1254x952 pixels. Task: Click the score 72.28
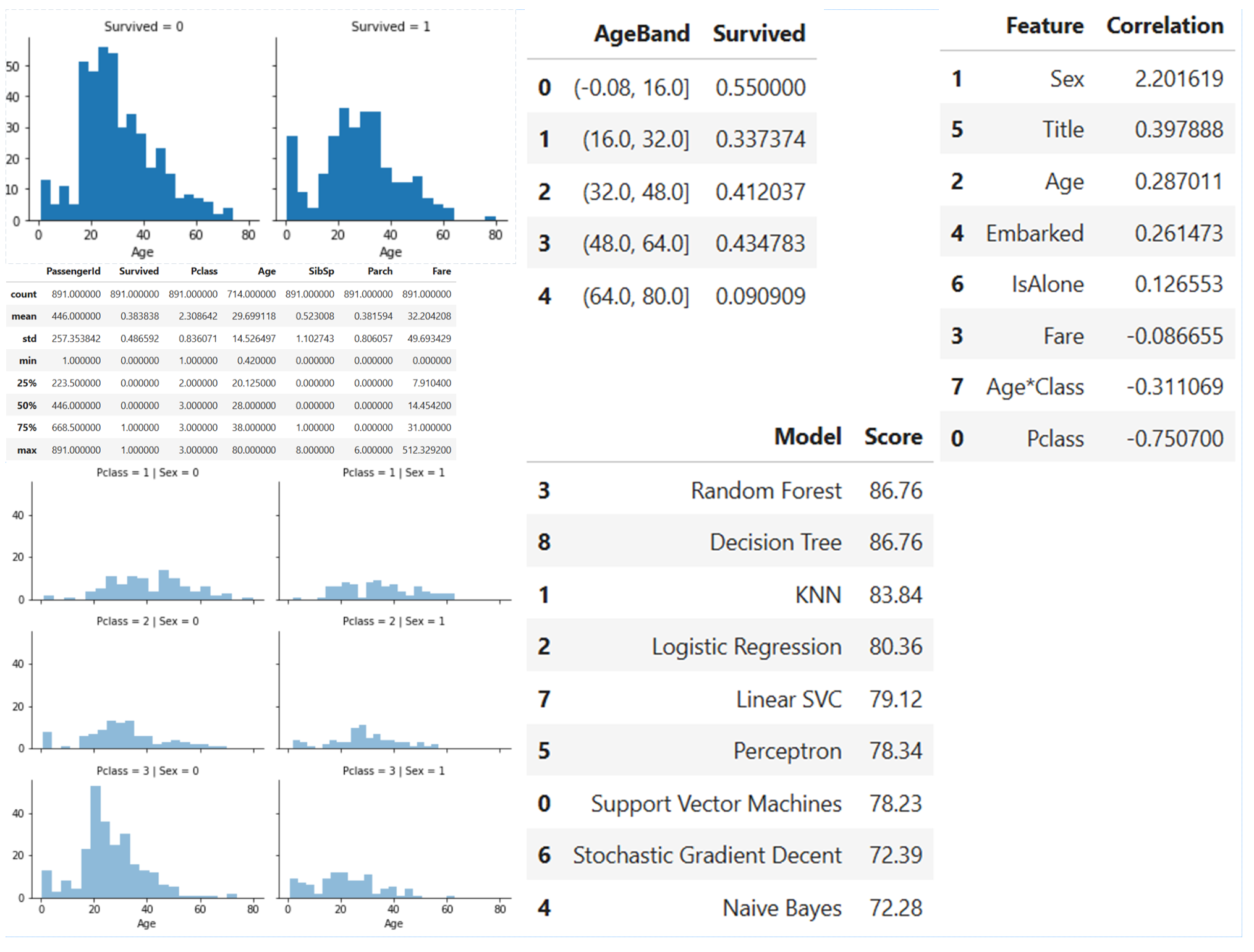tap(896, 908)
